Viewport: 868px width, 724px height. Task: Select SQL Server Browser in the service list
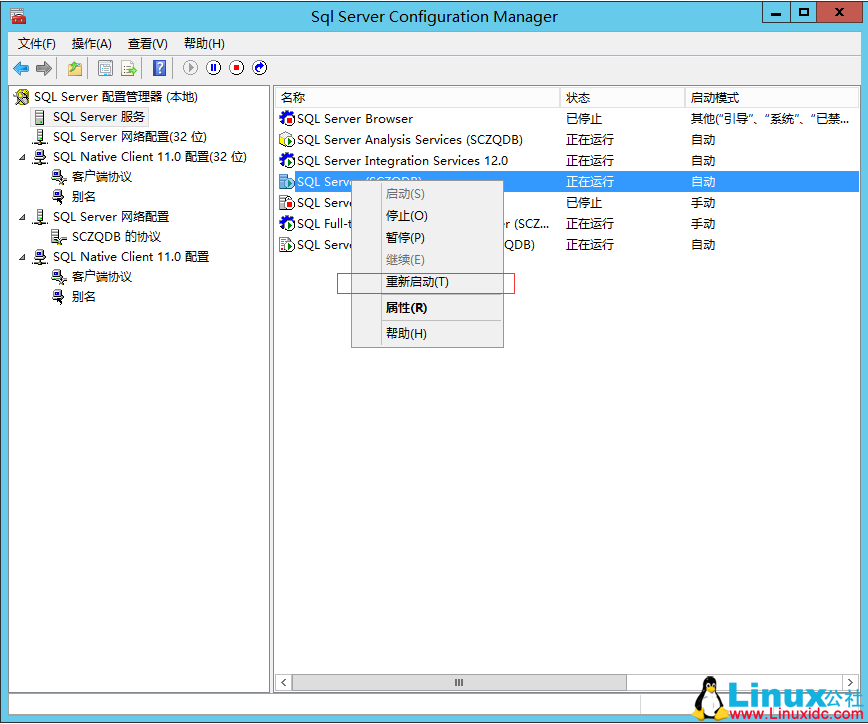click(355, 118)
